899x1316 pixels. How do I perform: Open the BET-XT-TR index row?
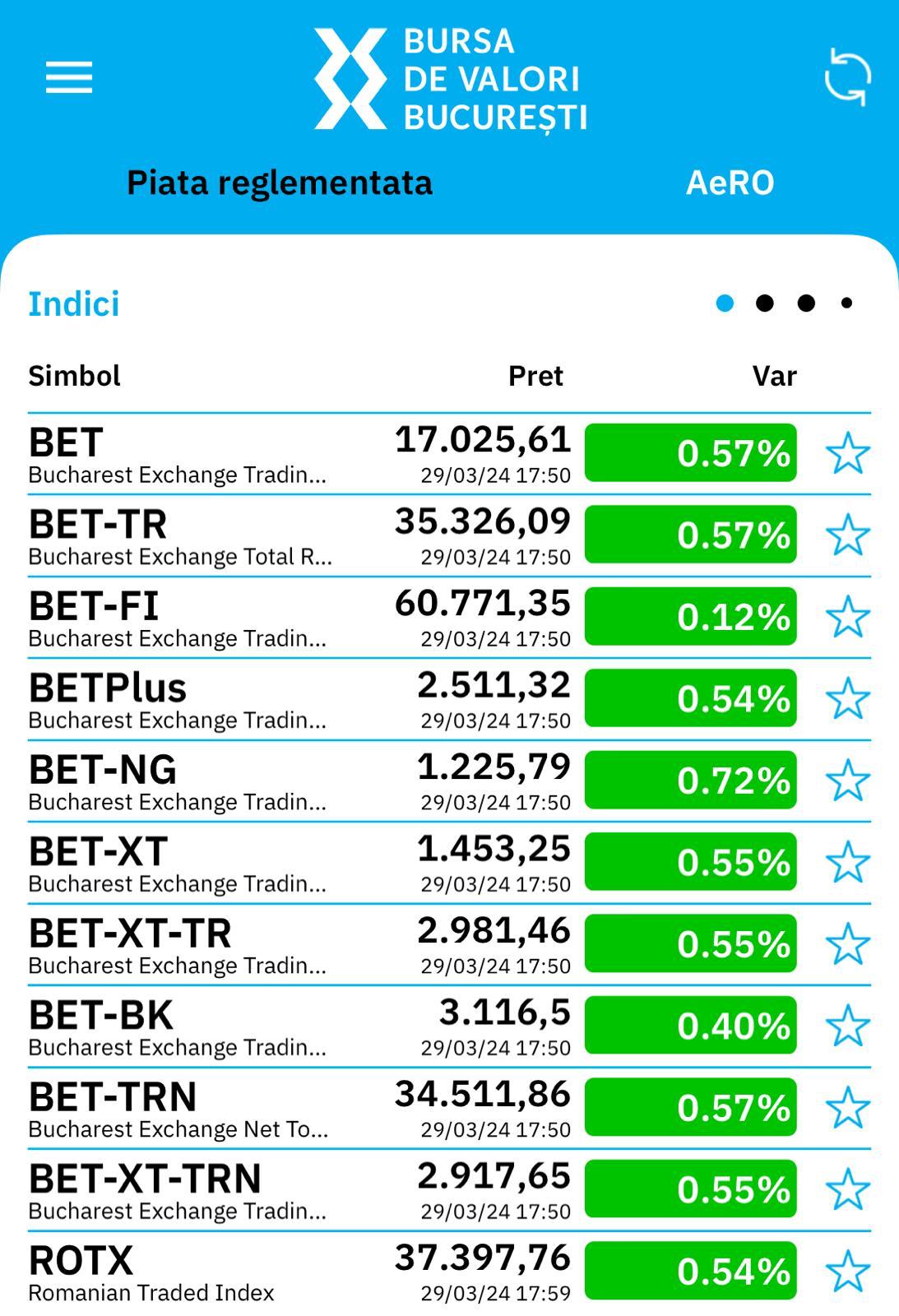[x=449, y=944]
